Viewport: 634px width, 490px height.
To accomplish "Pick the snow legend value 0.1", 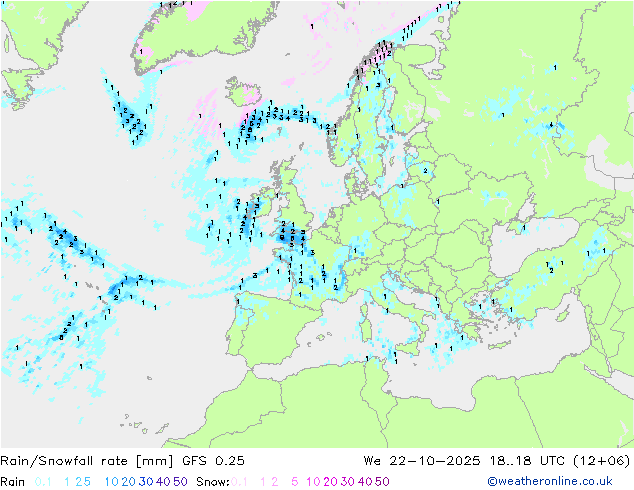I will 239,482.
